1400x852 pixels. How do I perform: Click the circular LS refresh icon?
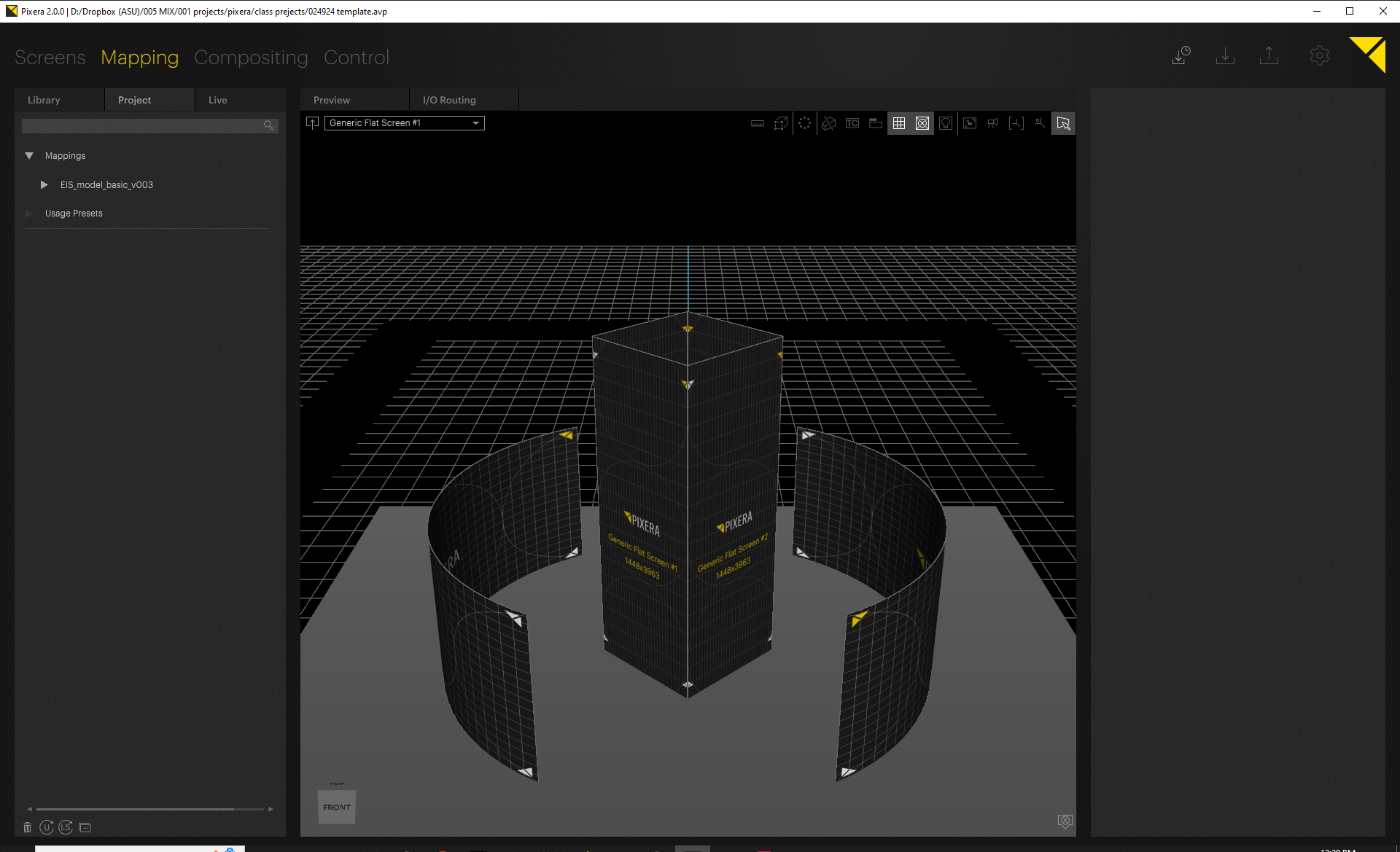(66, 827)
